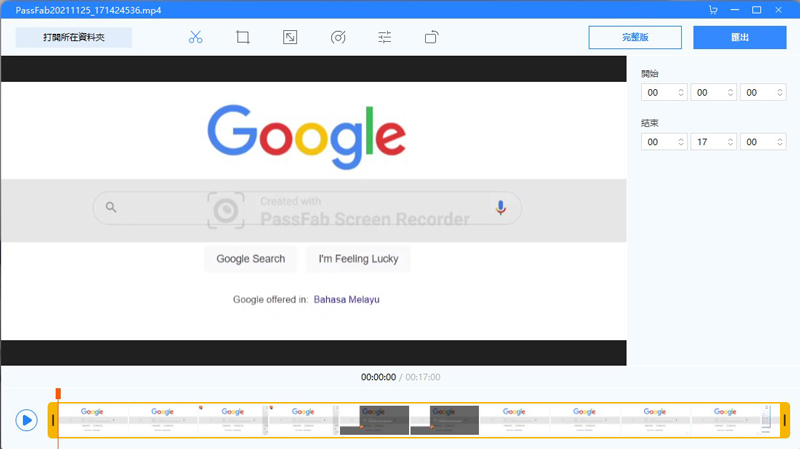Click the 結束 first time field
This screenshot has height=449, width=800.
(660, 143)
